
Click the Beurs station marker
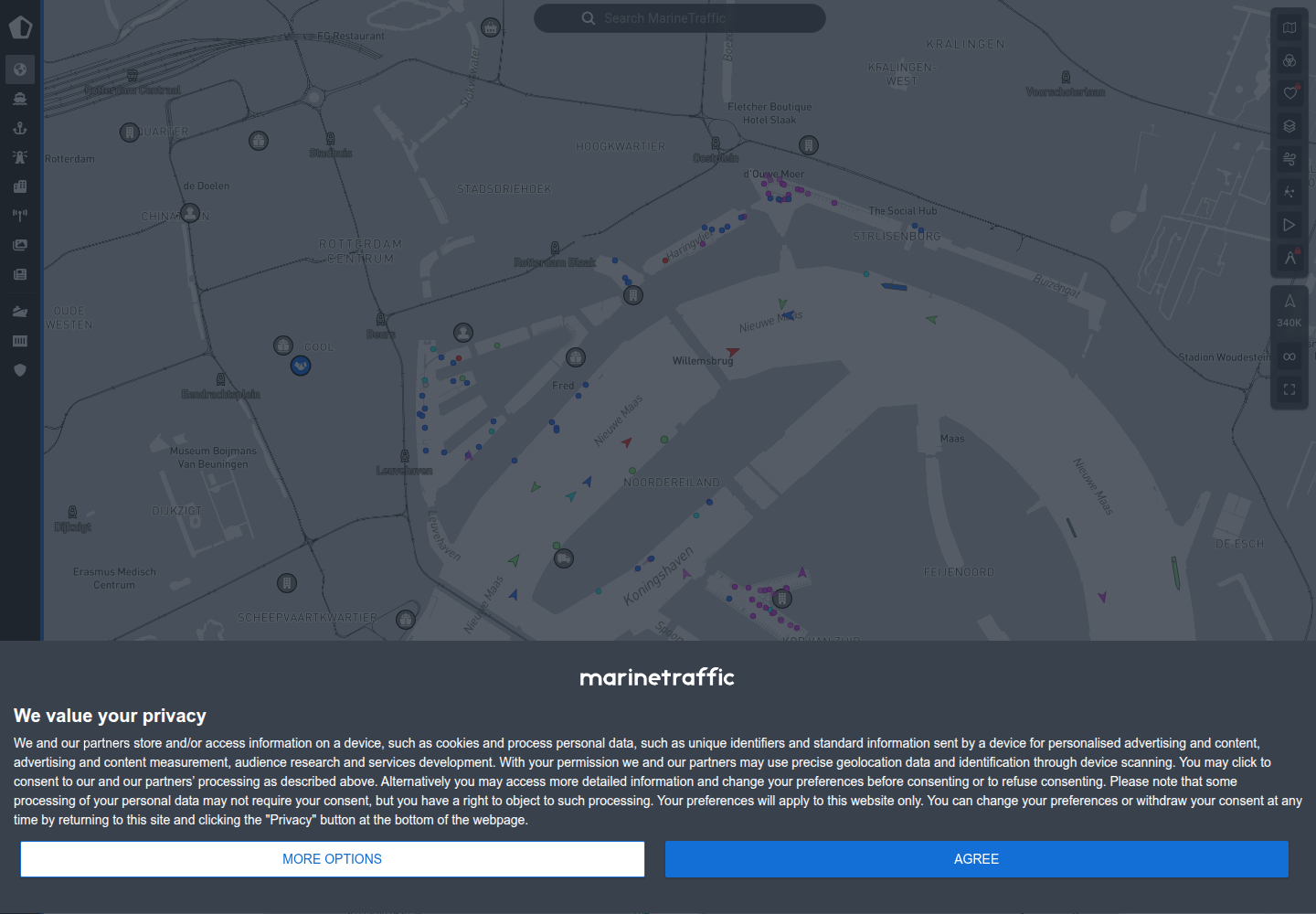pos(381,320)
